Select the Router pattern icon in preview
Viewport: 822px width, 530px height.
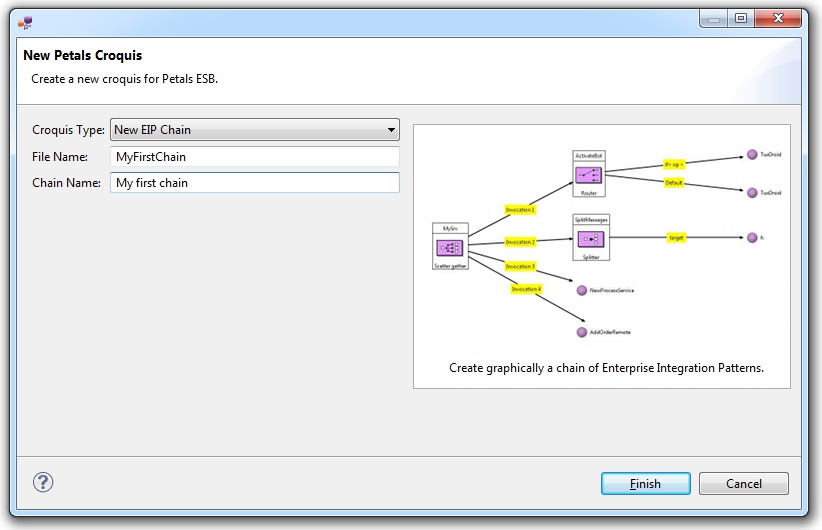click(x=589, y=175)
